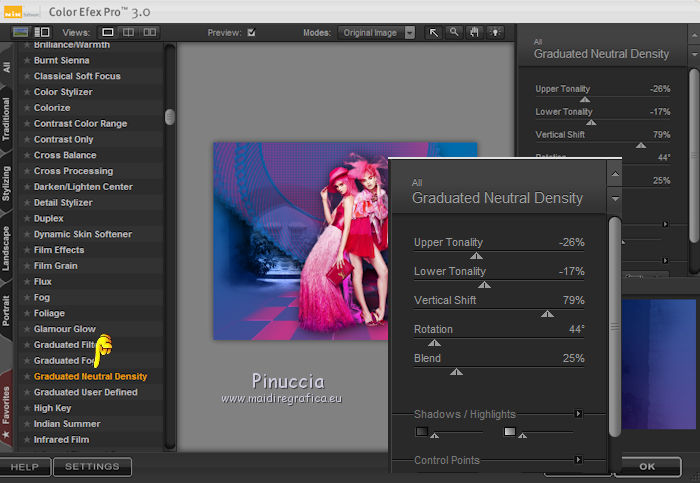Adjust the Vertical Shift slider handle

point(547,313)
